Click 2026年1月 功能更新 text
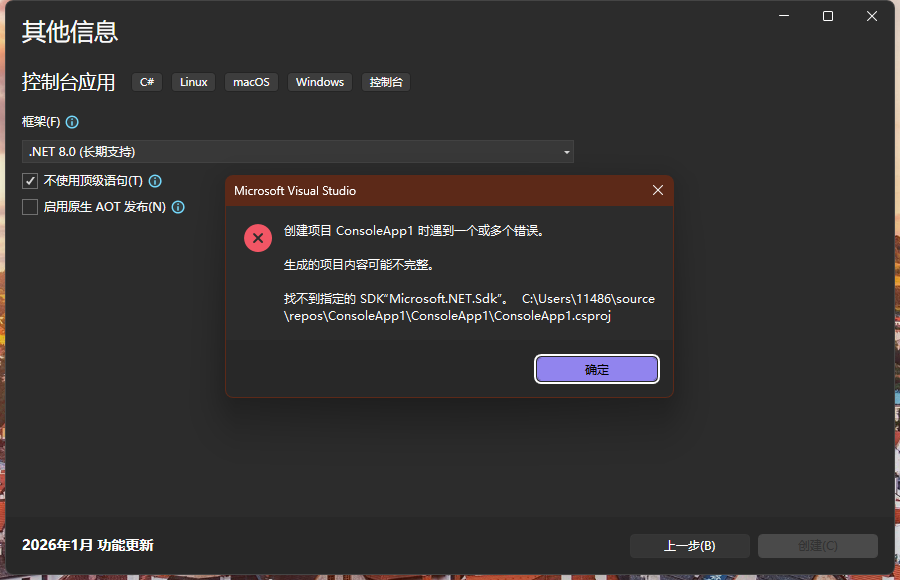900x580 pixels. [x=88, y=545]
